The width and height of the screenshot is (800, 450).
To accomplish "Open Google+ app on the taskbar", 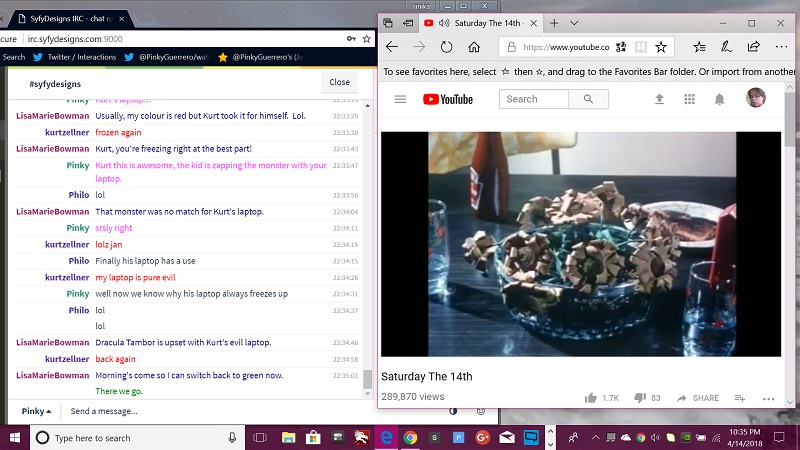I will tap(482, 438).
